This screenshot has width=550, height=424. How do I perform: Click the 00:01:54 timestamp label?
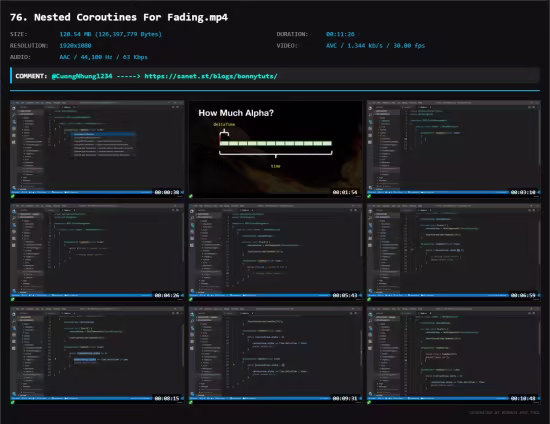(x=345, y=192)
